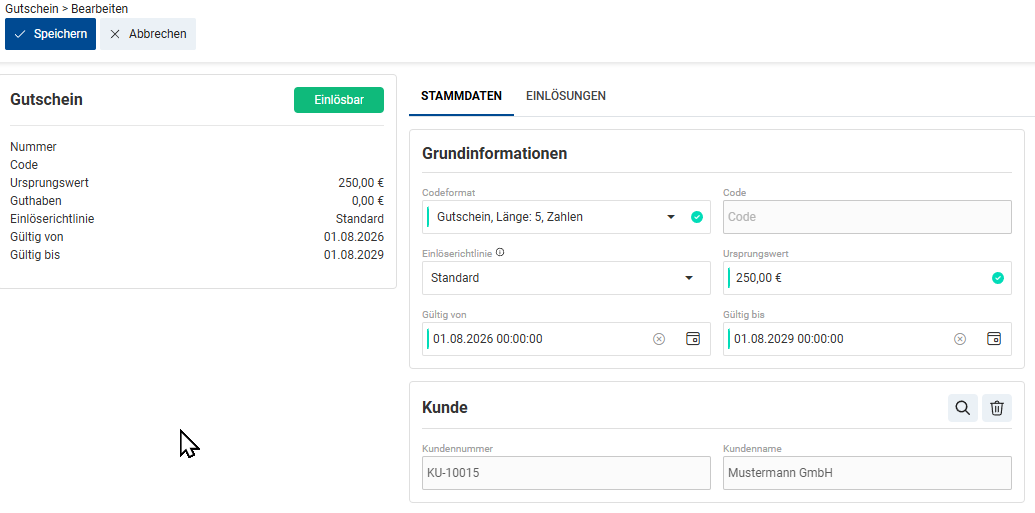Clear the Gültig bis date with the x icon
Image resolution: width=1035 pixels, height=513 pixels.
tap(960, 339)
